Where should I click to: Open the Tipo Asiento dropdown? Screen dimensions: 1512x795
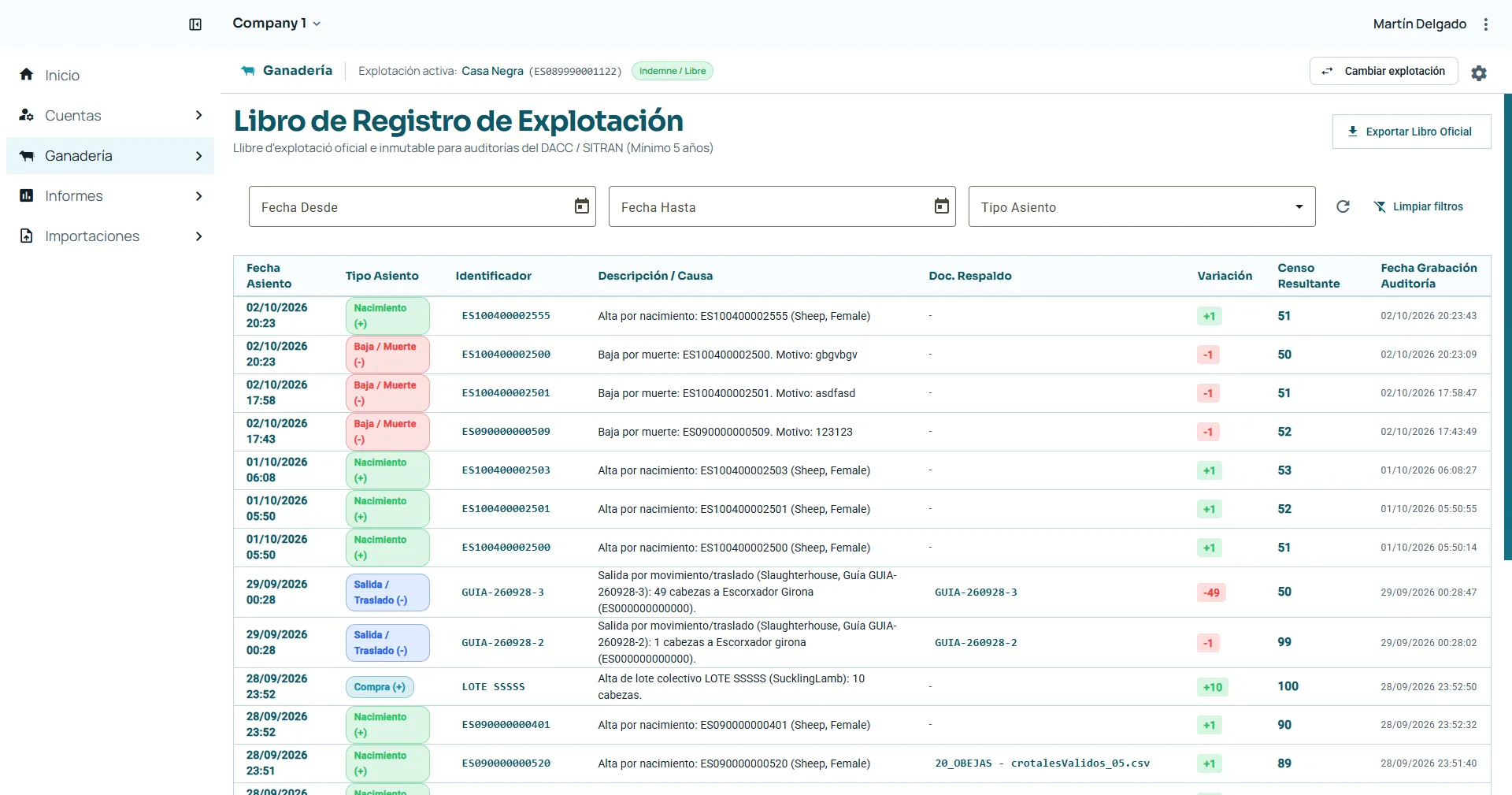1142,206
